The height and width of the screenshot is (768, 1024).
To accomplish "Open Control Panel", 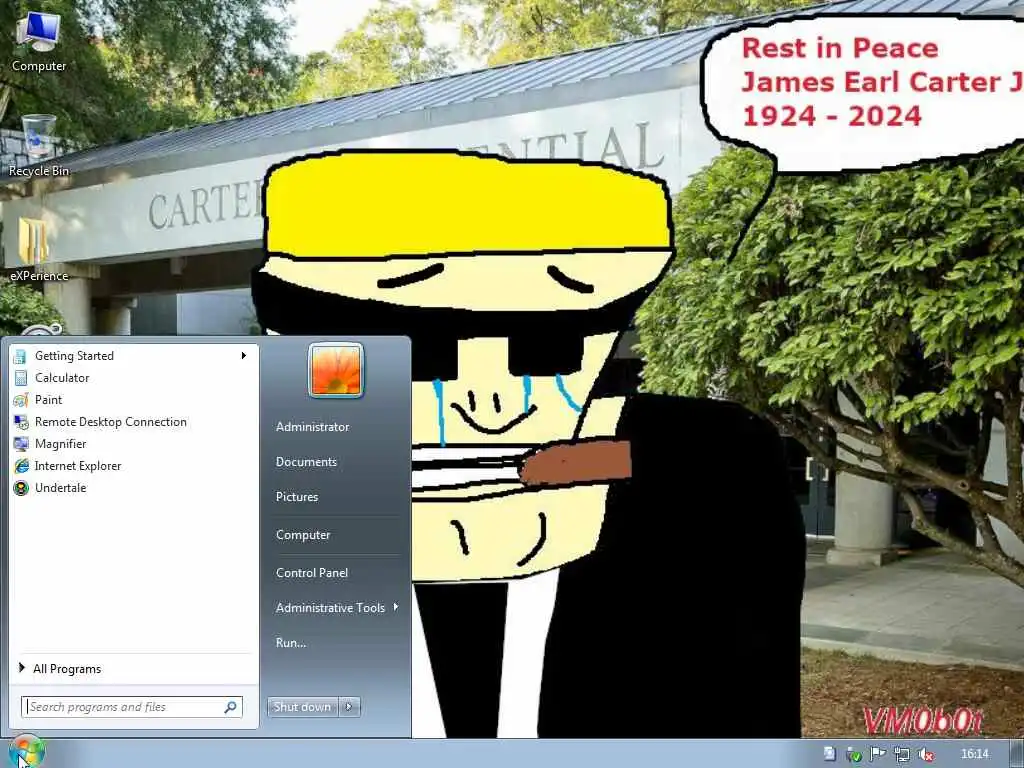I will (312, 573).
